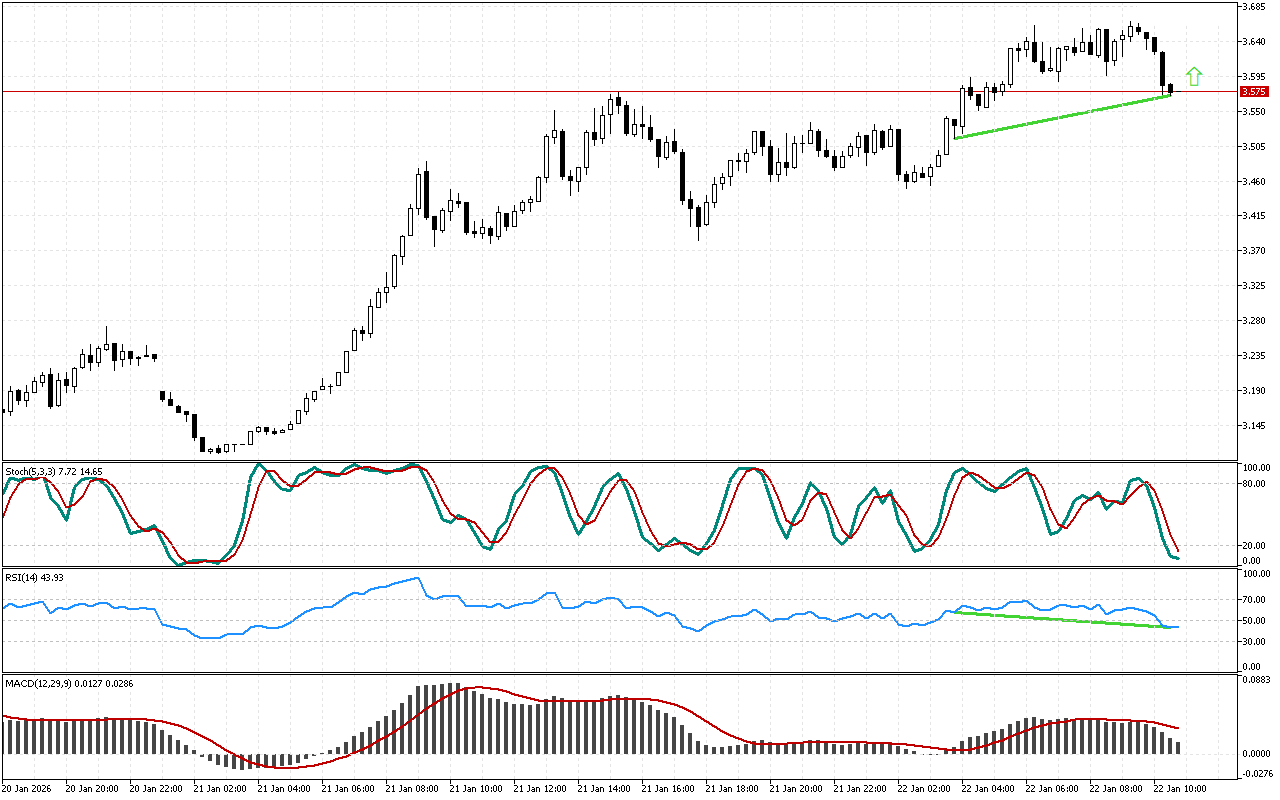Screen dimensions: 1280x800
Task: Click the latest candlestick on the chart
Action: click(x=1170, y=90)
